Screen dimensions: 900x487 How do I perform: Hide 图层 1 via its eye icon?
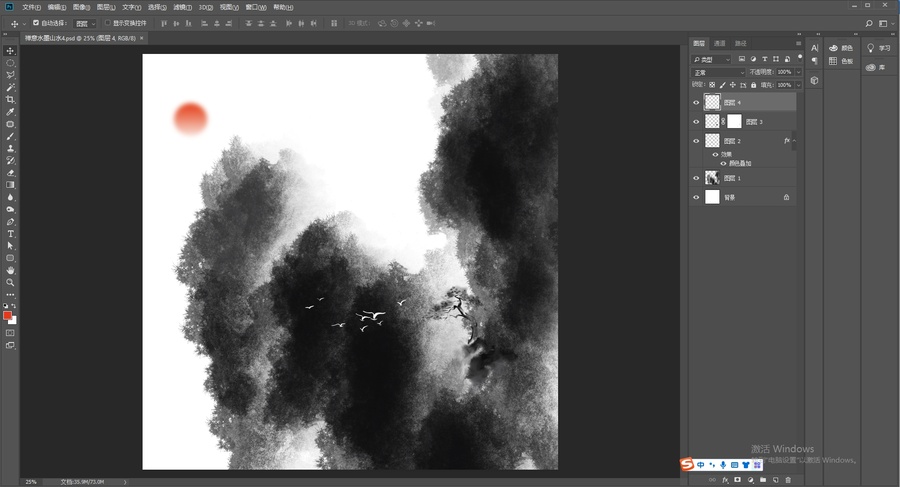[696, 178]
